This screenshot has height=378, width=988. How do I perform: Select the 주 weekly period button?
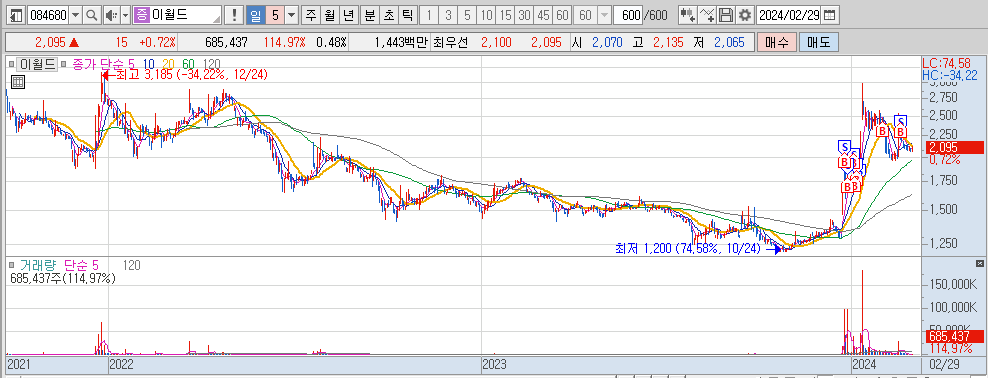coord(311,14)
